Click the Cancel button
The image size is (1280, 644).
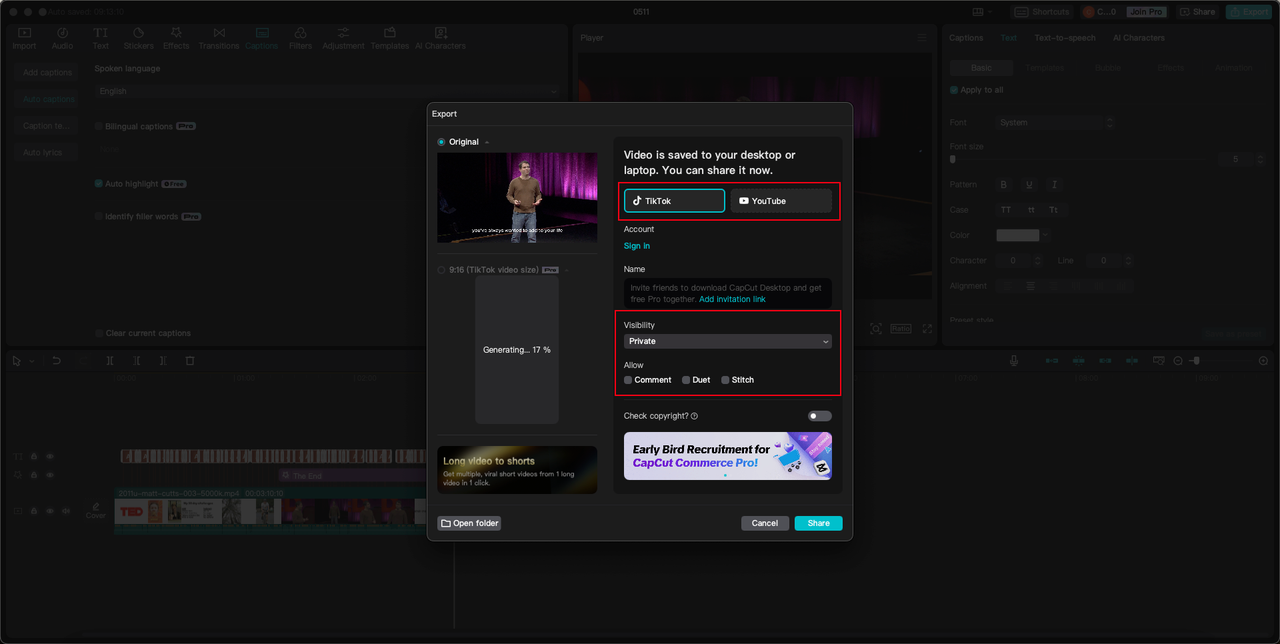point(764,523)
